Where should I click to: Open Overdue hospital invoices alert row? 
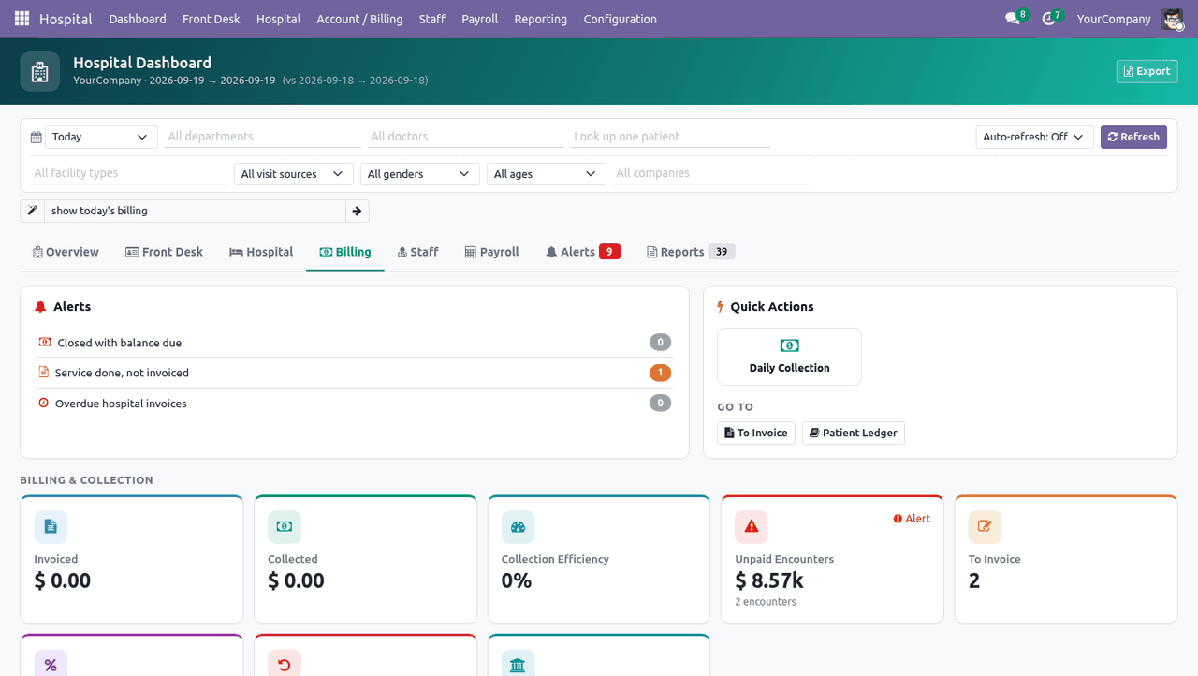[355, 403]
